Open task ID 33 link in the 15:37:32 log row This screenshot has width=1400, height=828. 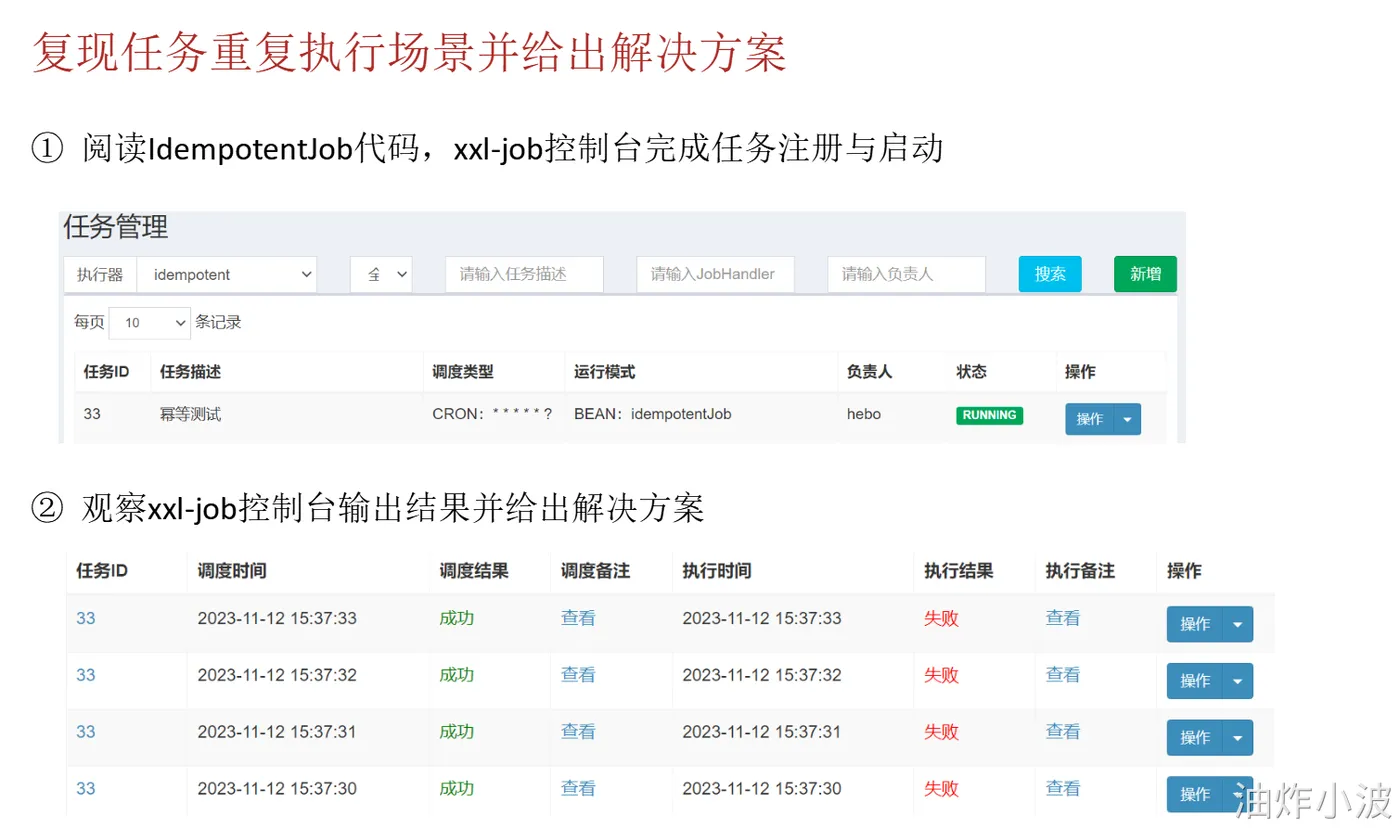86,675
